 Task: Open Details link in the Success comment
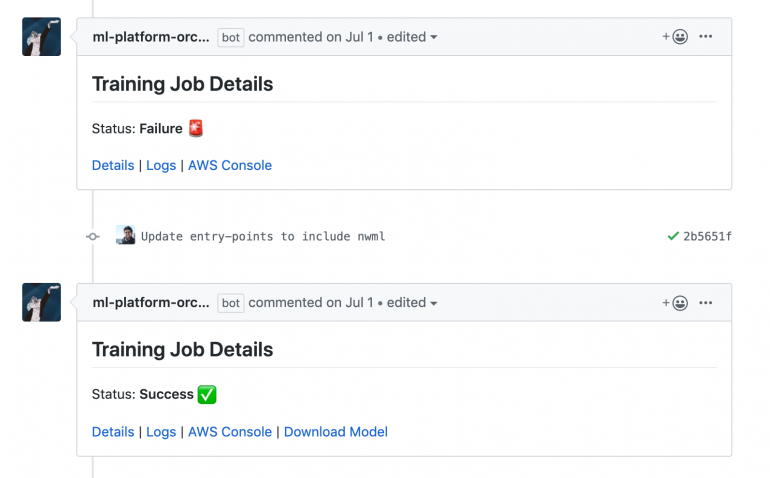point(113,432)
